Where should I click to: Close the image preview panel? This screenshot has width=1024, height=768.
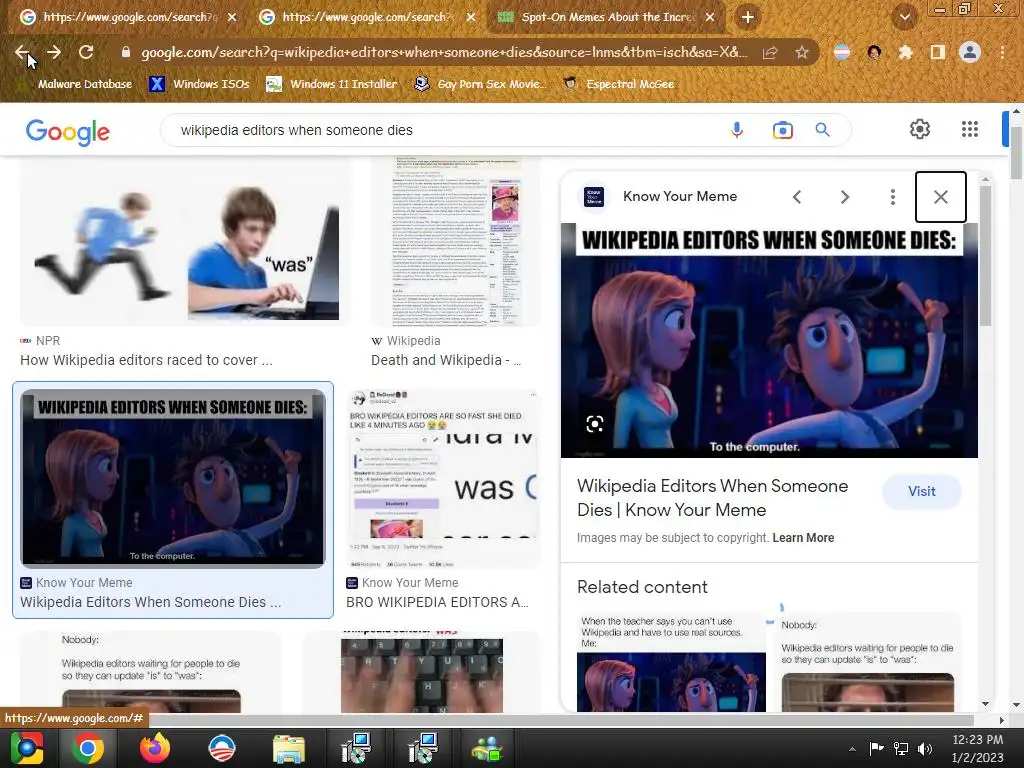pyautogui.click(x=940, y=197)
